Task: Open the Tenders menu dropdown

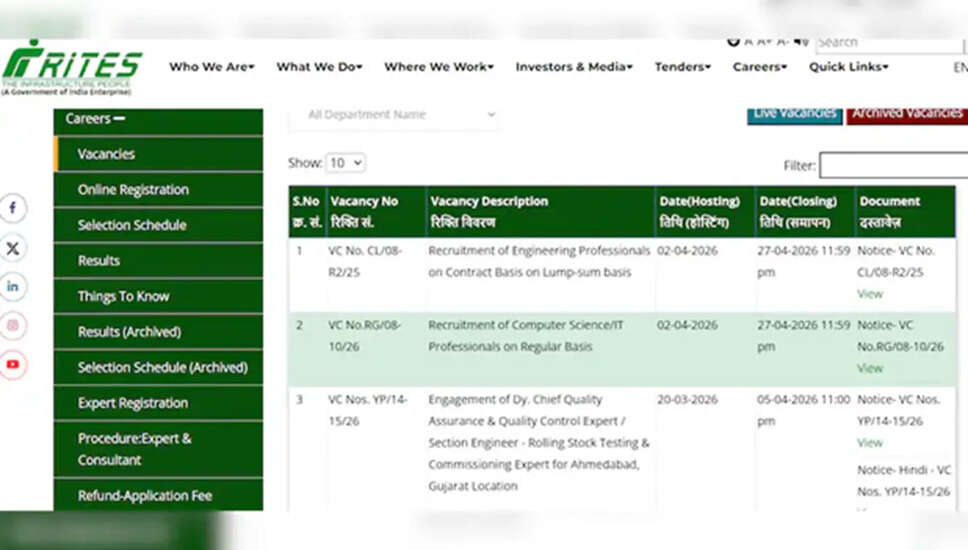Action: (x=682, y=67)
